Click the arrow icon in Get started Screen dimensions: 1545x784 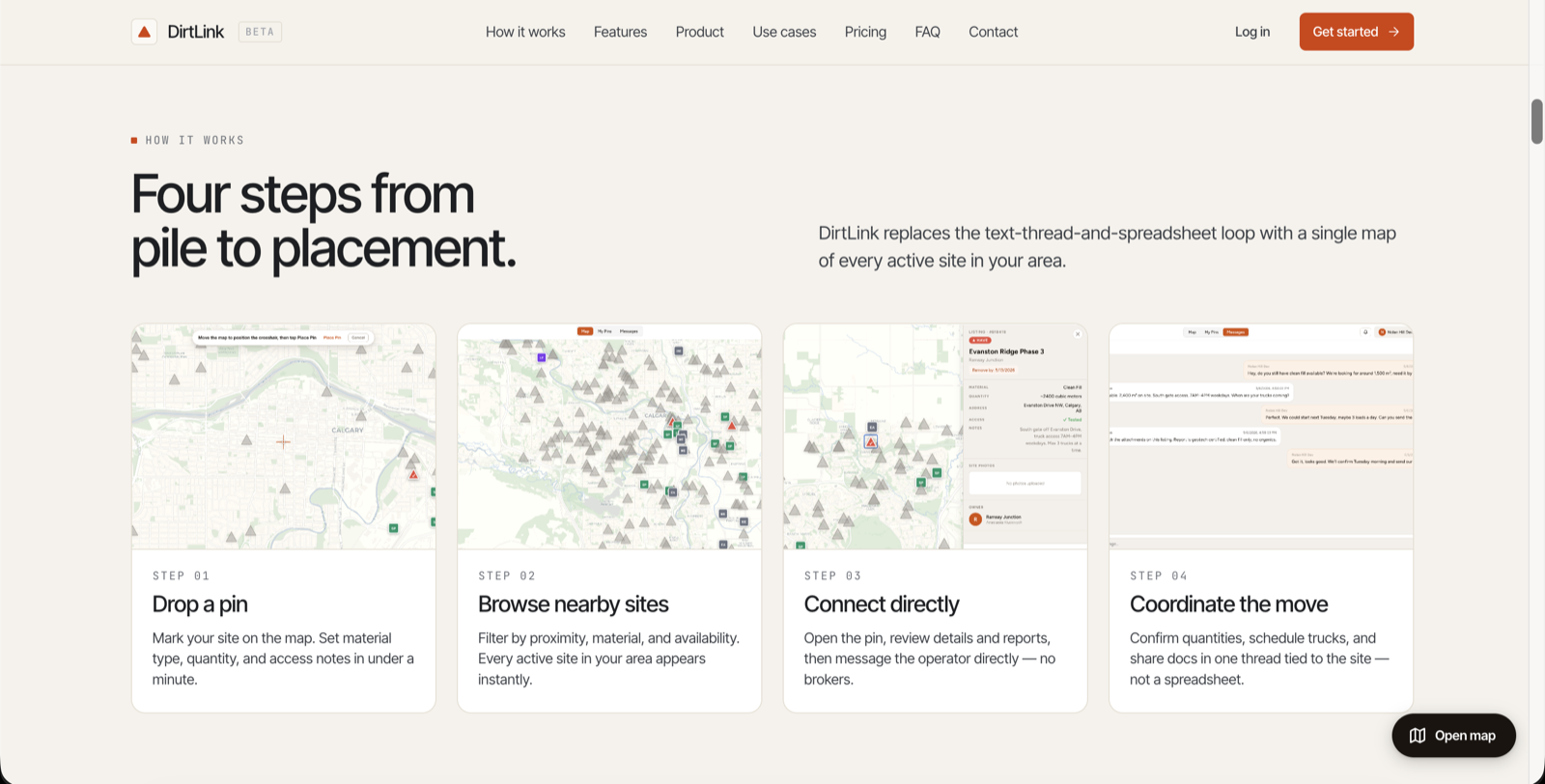pos(1393,32)
